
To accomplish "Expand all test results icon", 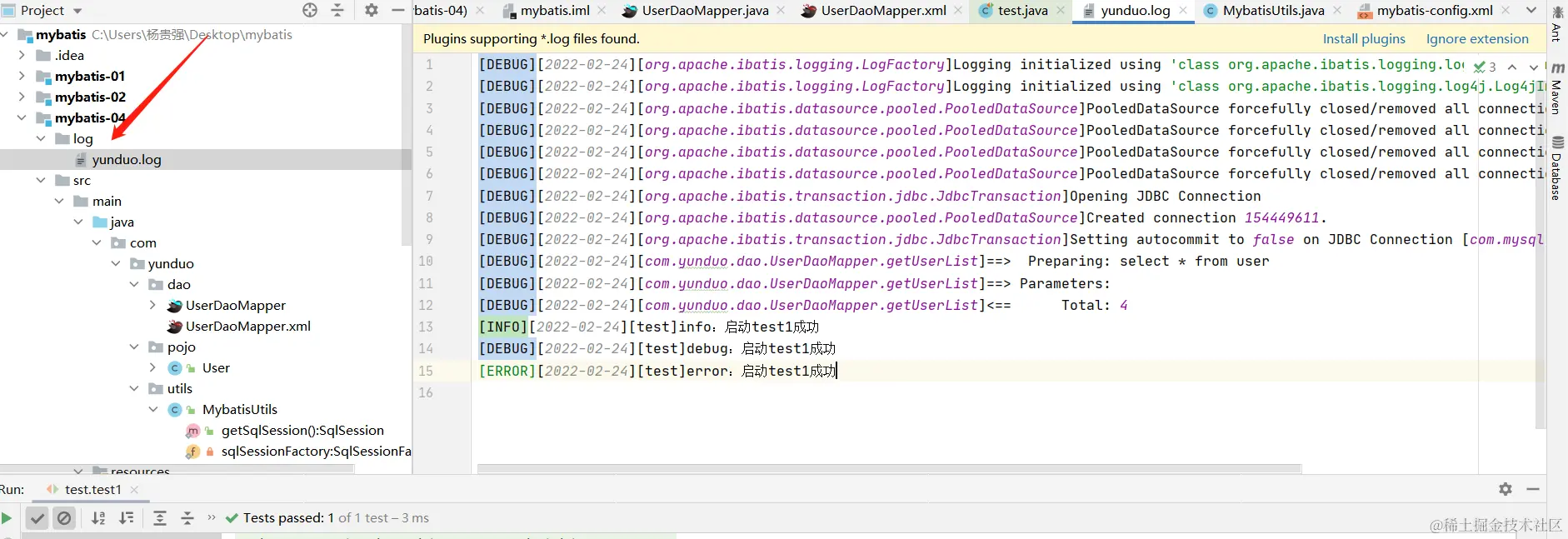I will [160, 518].
